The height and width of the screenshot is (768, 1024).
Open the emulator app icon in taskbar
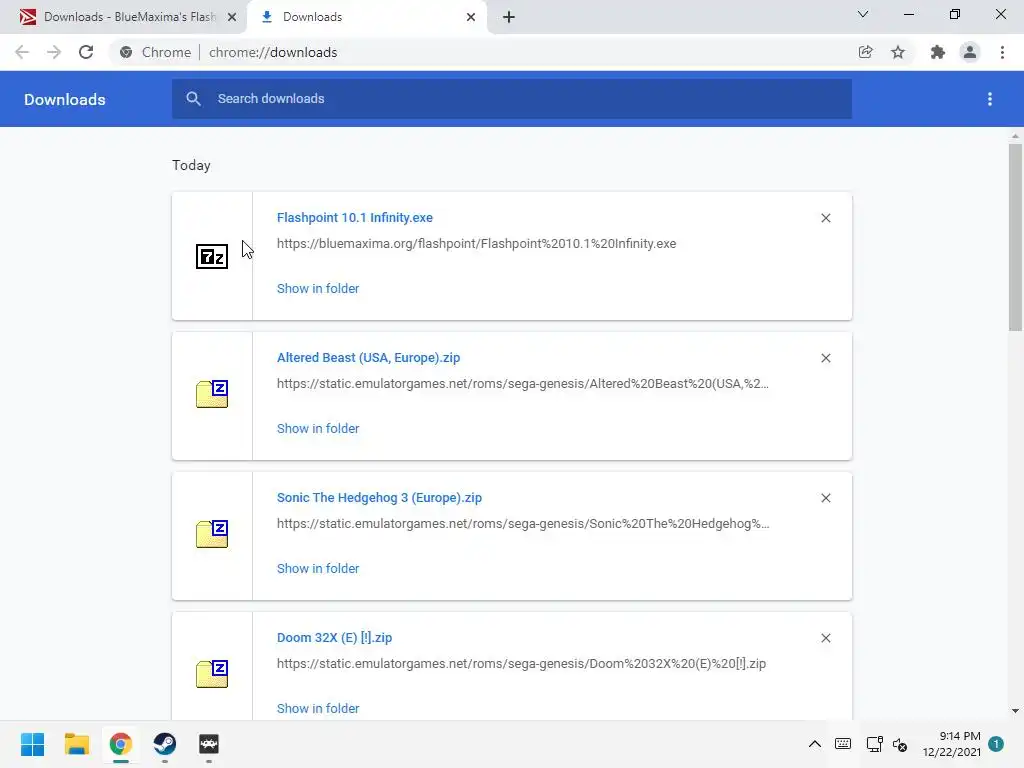pos(209,744)
